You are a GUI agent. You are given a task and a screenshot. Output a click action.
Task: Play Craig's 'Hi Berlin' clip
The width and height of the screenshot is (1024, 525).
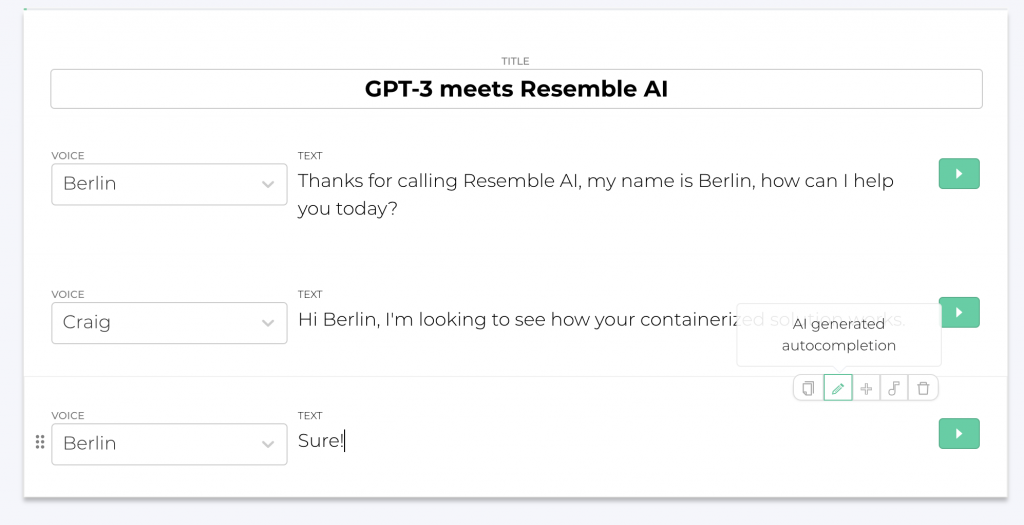click(960, 312)
